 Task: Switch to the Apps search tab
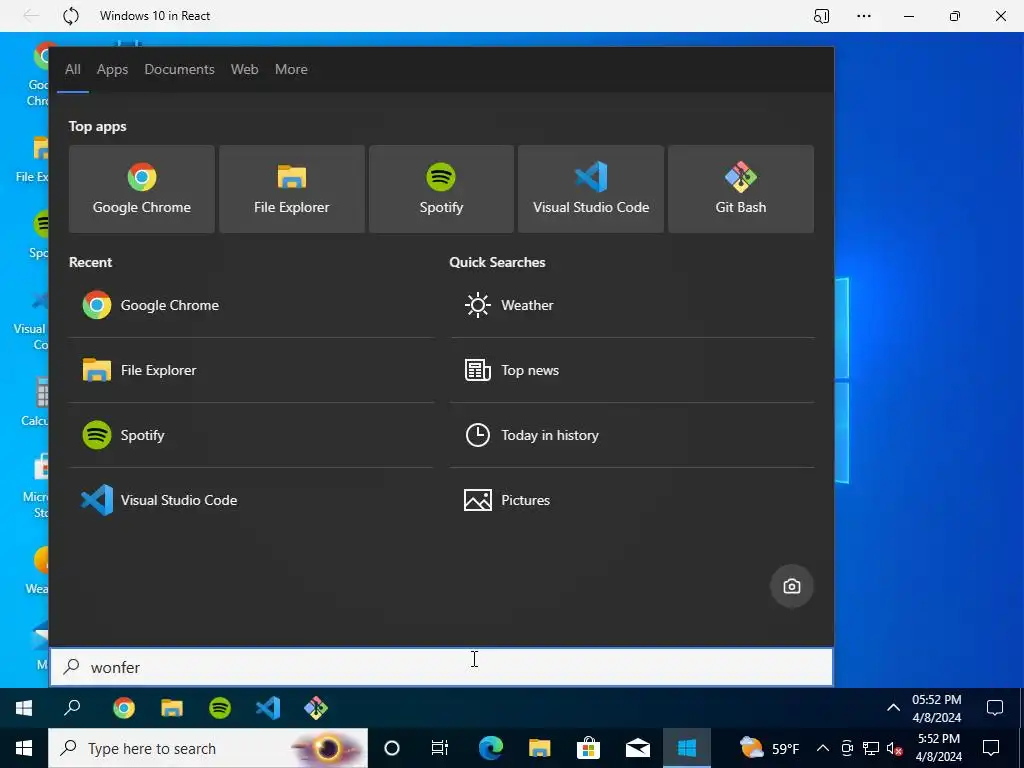[x=112, y=69]
